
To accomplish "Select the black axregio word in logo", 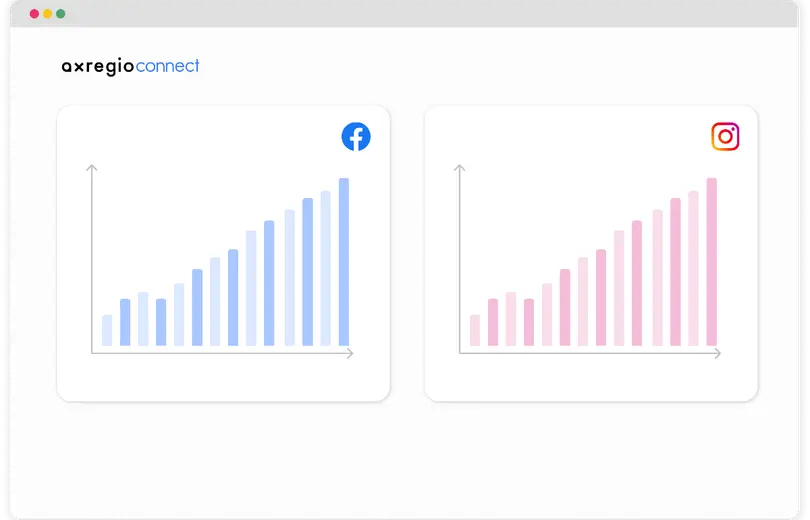I will pyautogui.click(x=98, y=67).
